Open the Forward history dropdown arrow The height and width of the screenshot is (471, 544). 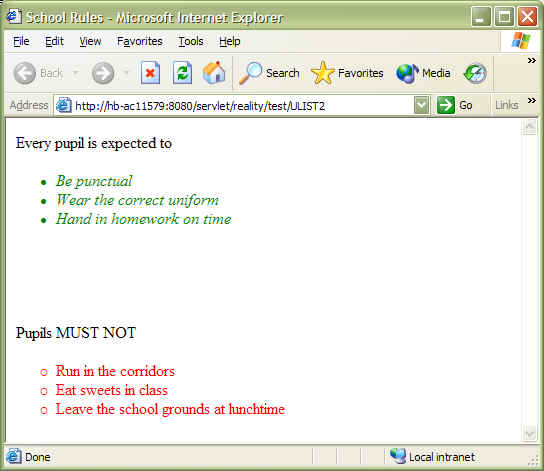click(x=127, y=72)
